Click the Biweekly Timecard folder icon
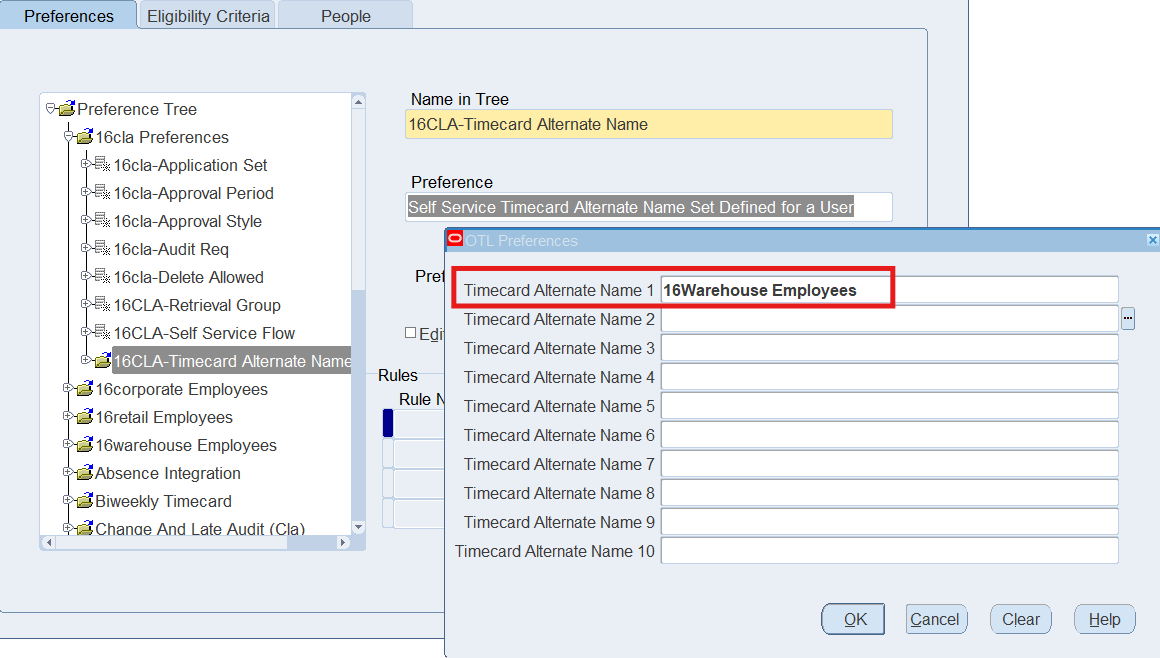The image size is (1160, 658). pos(84,501)
